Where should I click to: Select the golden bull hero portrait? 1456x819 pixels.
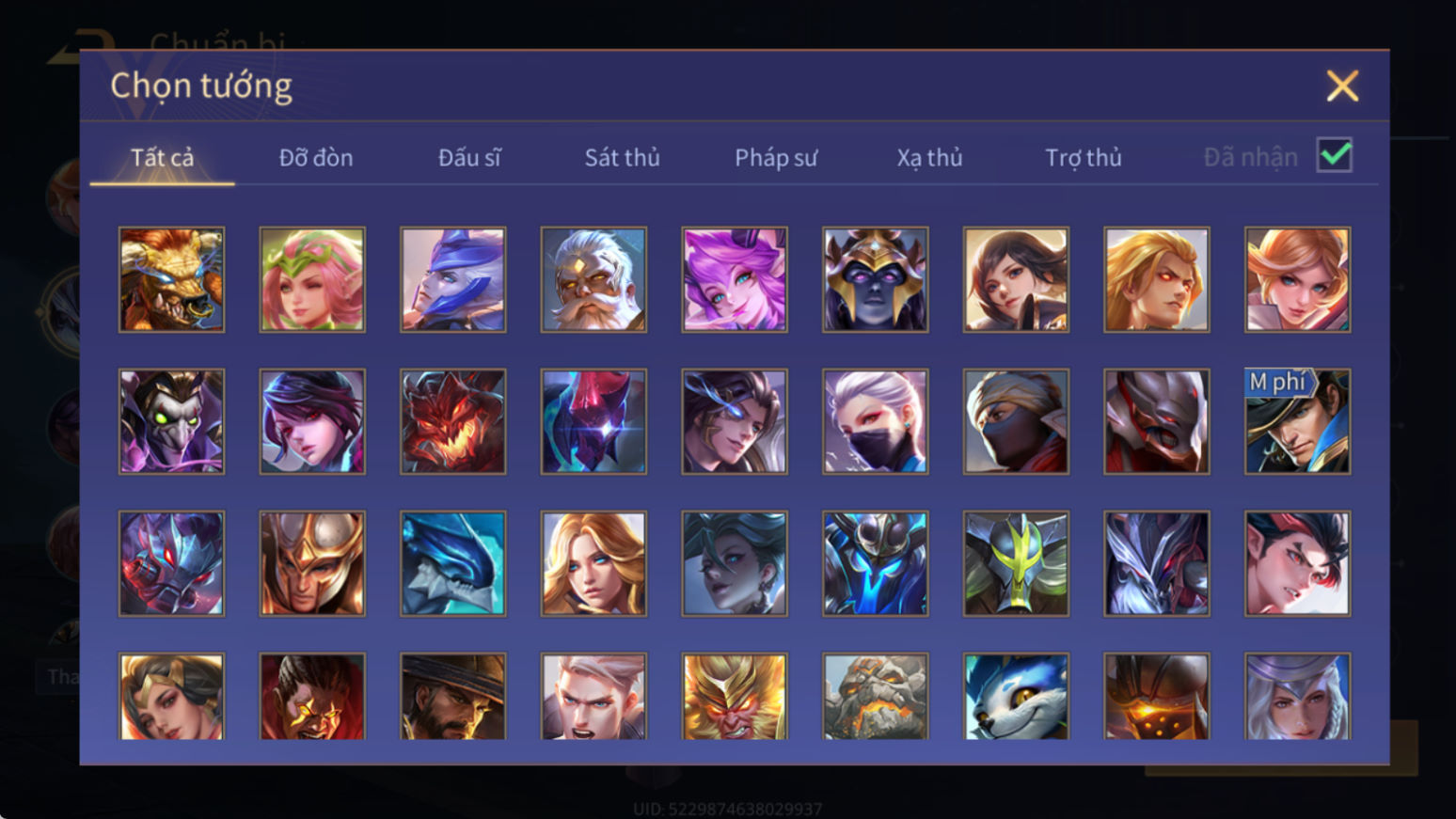pyautogui.click(x=171, y=279)
